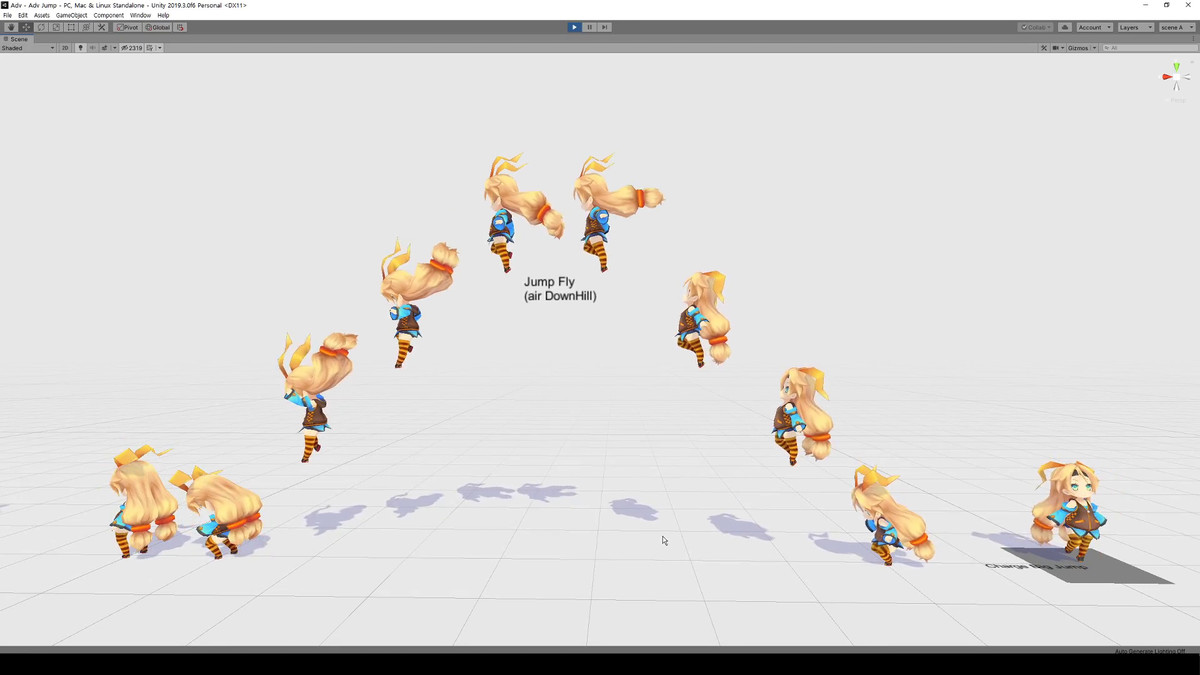Open the Shaded draw mode dropdown
Screen dimensions: 1200x675
[x=25, y=47]
